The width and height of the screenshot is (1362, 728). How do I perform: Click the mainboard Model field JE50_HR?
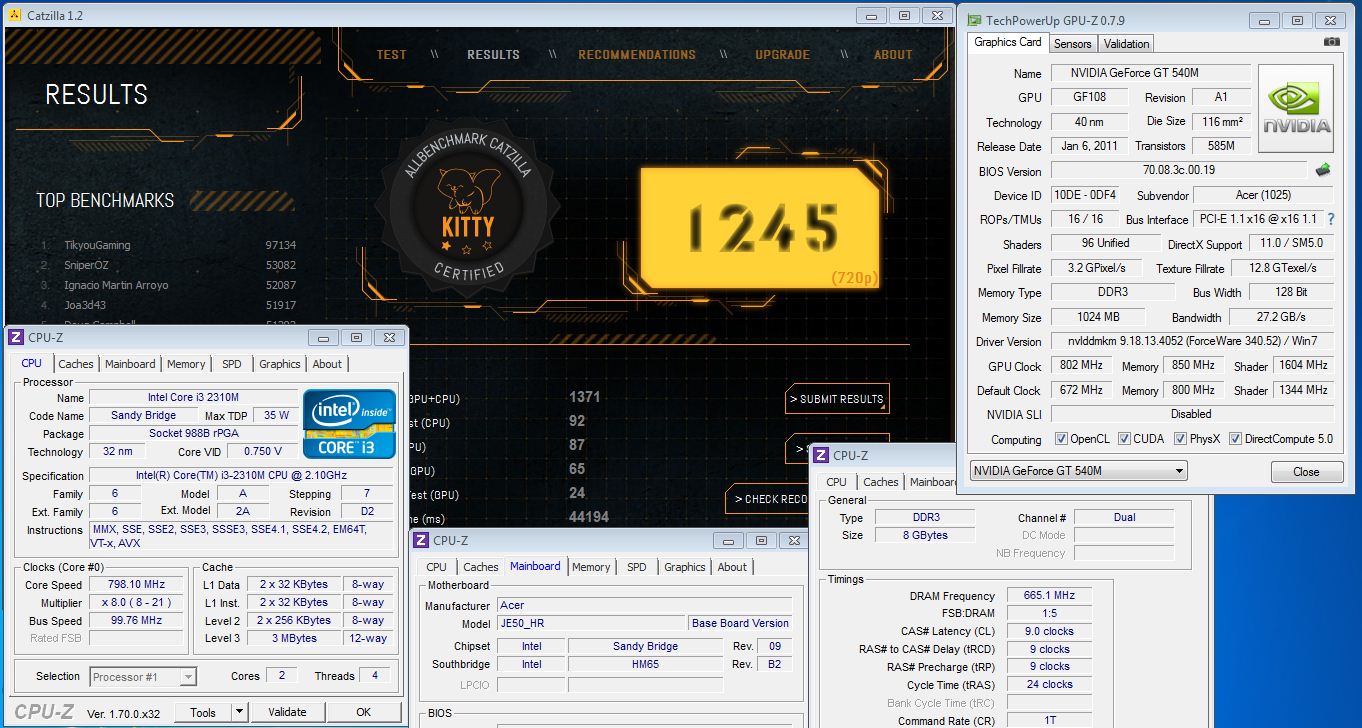(591, 623)
